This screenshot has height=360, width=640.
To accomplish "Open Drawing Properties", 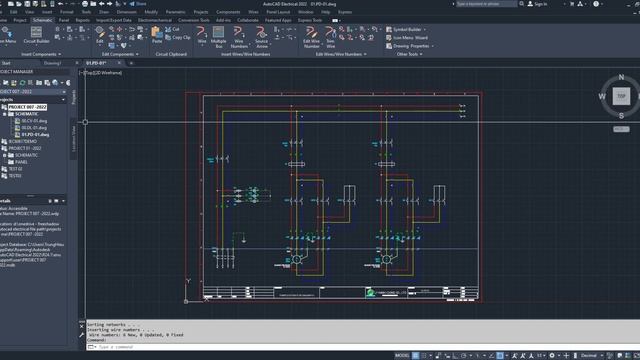I will pos(408,46).
